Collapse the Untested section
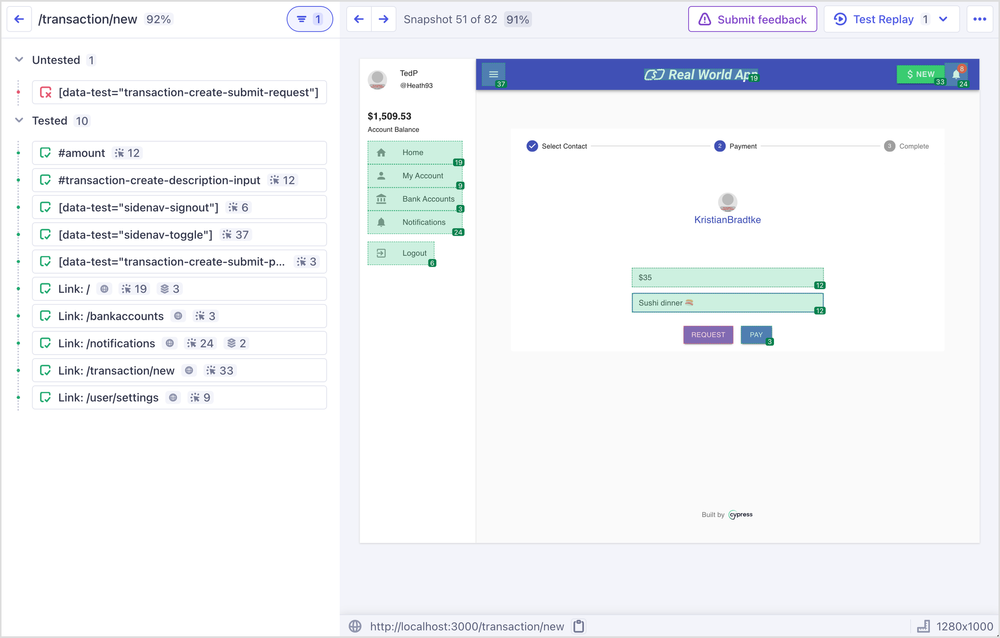Viewport: 1000px width, 638px height. tap(19, 60)
